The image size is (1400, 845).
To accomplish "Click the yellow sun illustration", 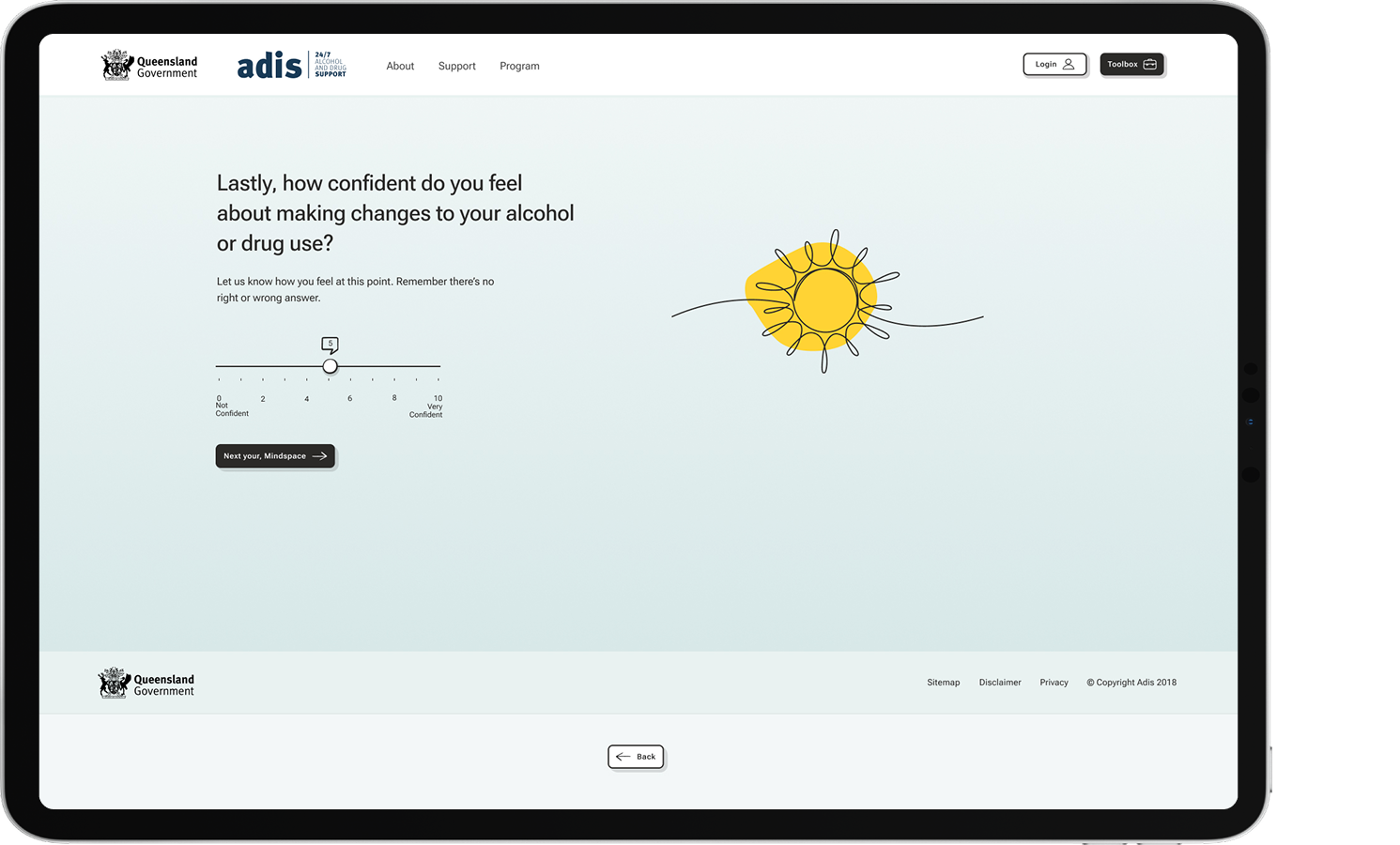I will tap(824, 300).
